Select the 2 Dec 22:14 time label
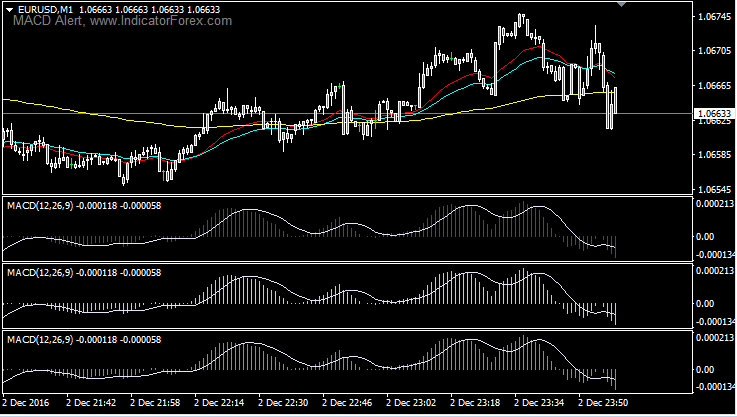Image resolution: width=737 pixels, height=417 pixels. tap(219, 403)
